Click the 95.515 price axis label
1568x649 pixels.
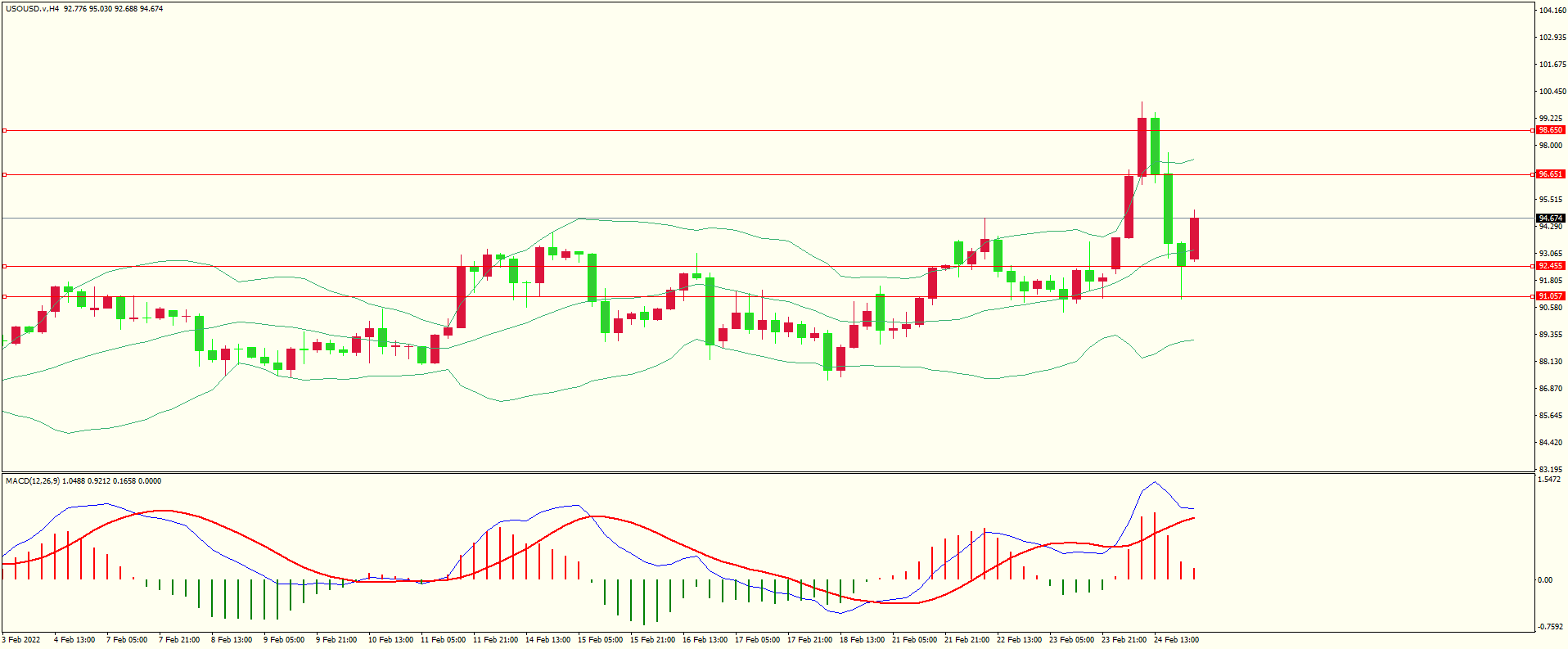coord(1551,200)
